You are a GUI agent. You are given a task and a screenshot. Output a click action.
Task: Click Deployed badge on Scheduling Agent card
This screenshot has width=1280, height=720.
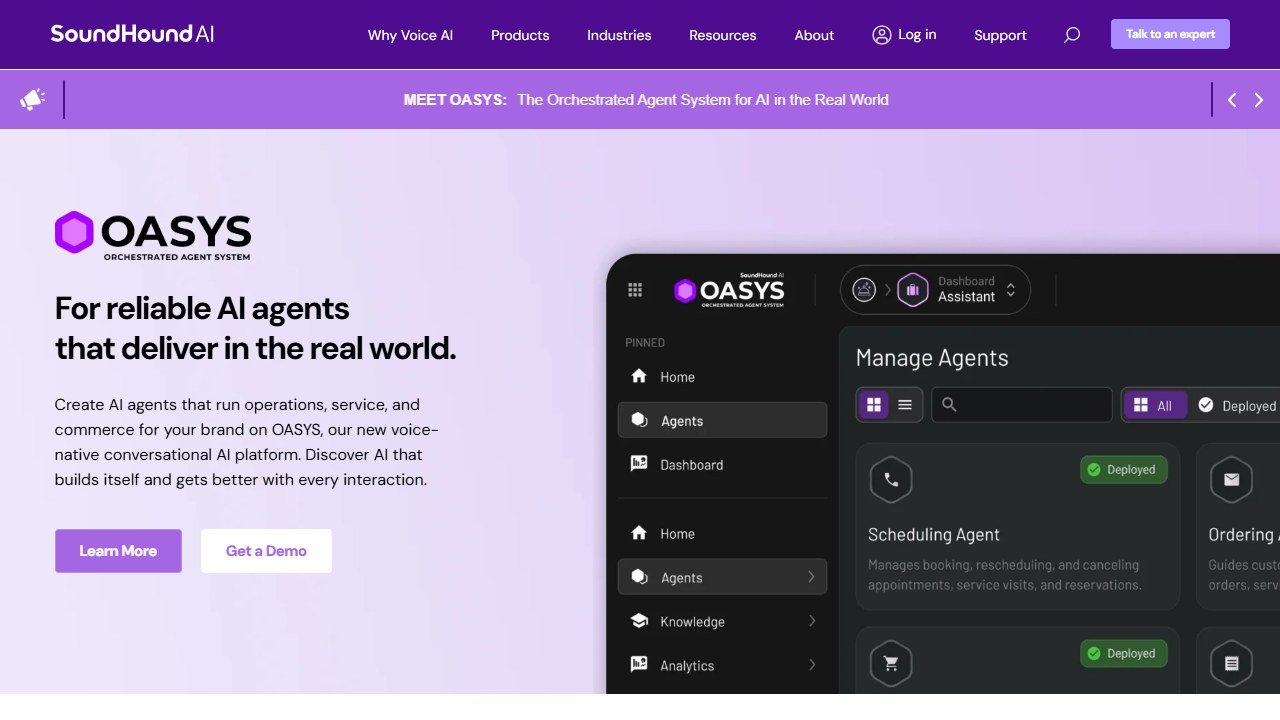(1124, 470)
